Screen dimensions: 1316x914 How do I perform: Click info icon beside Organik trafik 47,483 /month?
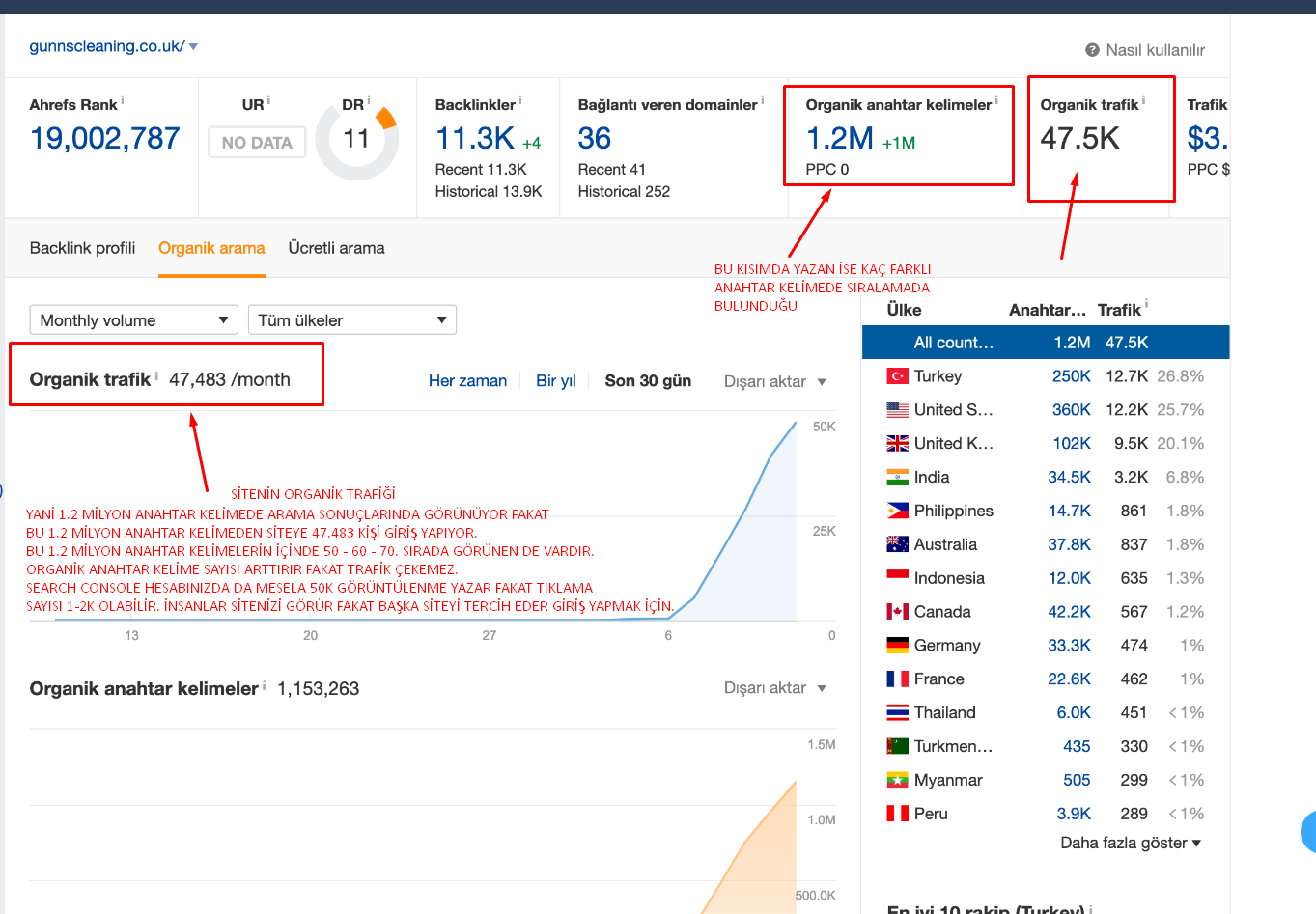pyautogui.click(x=156, y=375)
